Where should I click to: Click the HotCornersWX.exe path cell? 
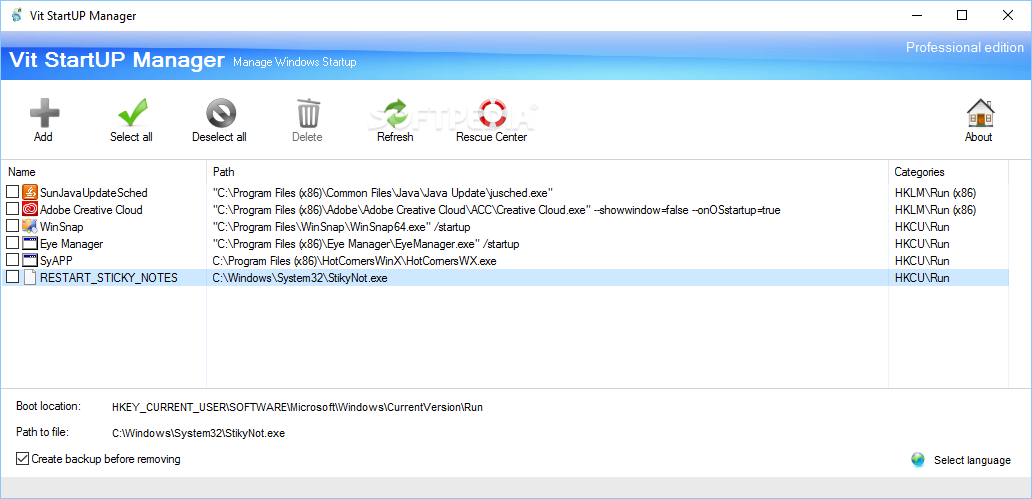[x=354, y=261]
